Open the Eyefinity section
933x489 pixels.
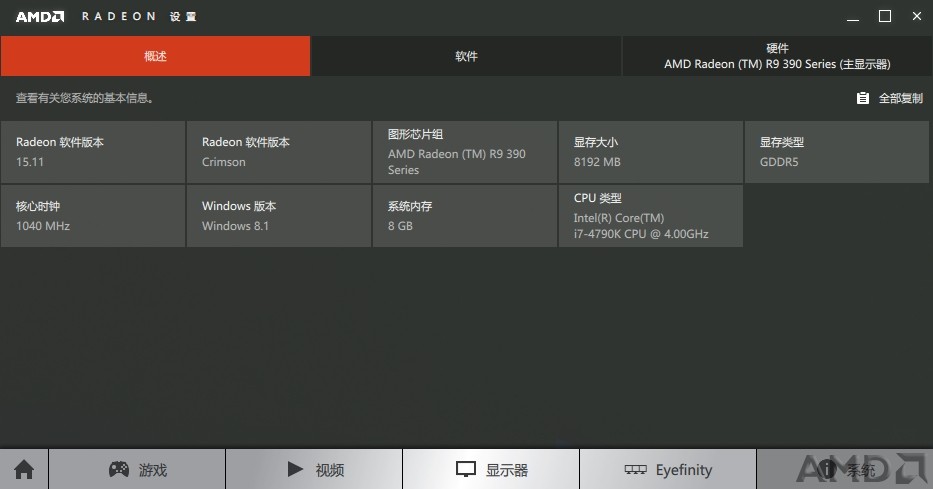click(x=668, y=469)
